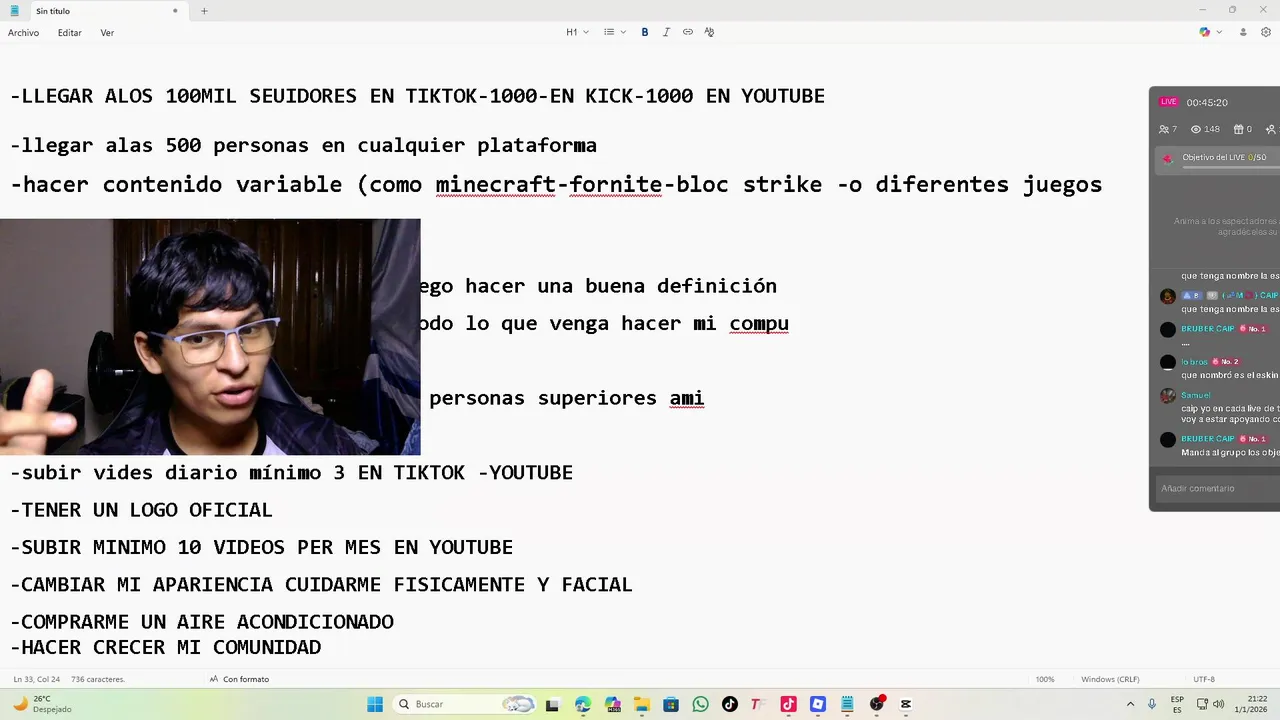Click the Samuel username in chat
Viewport: 1280px width, 720px height.
pyautogui.click(x=1195, y=396)
